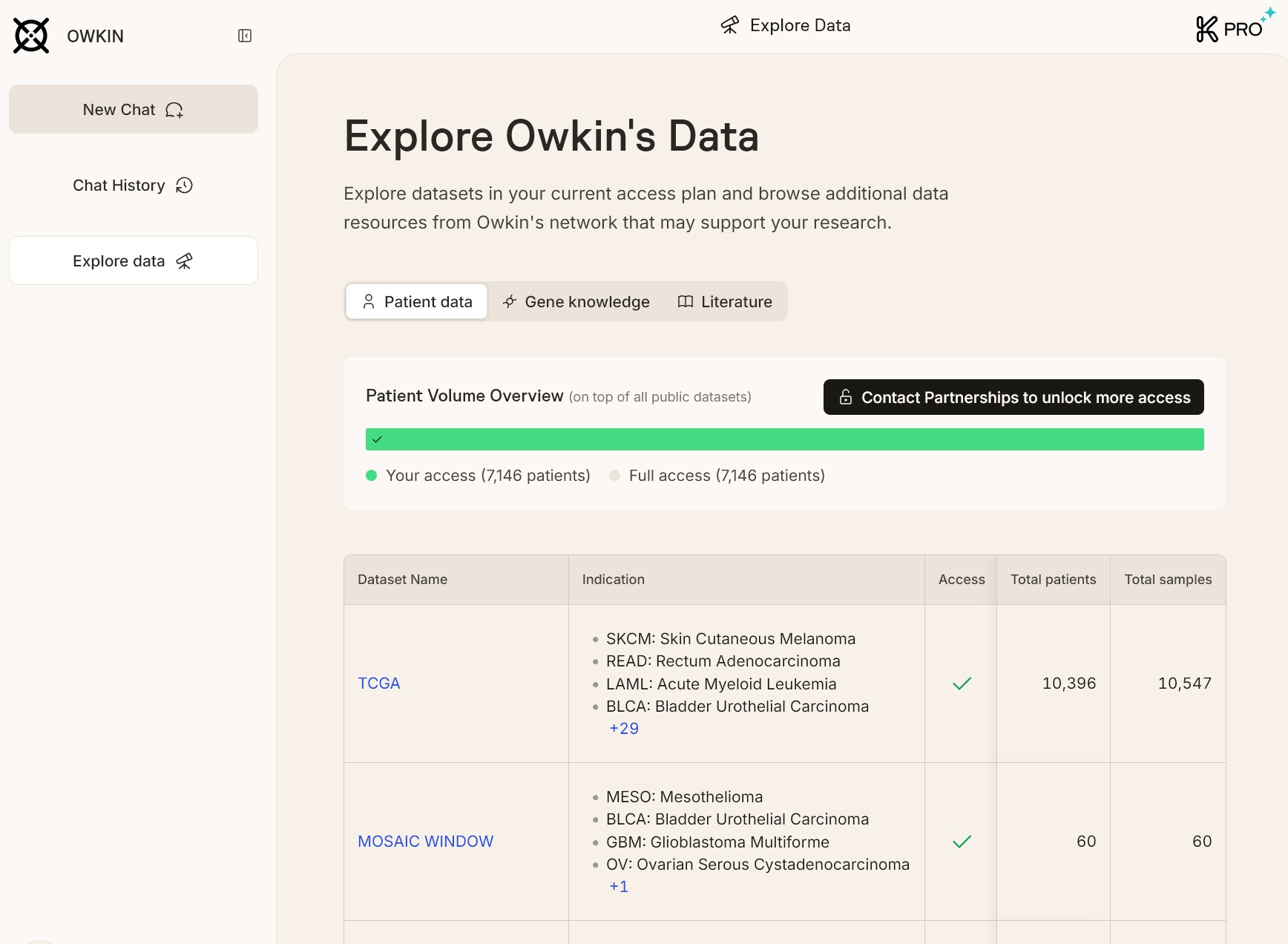Select the Patient data tab
Image resolution: width=1288 pixels, height=944 pixels.
(417, 302)
